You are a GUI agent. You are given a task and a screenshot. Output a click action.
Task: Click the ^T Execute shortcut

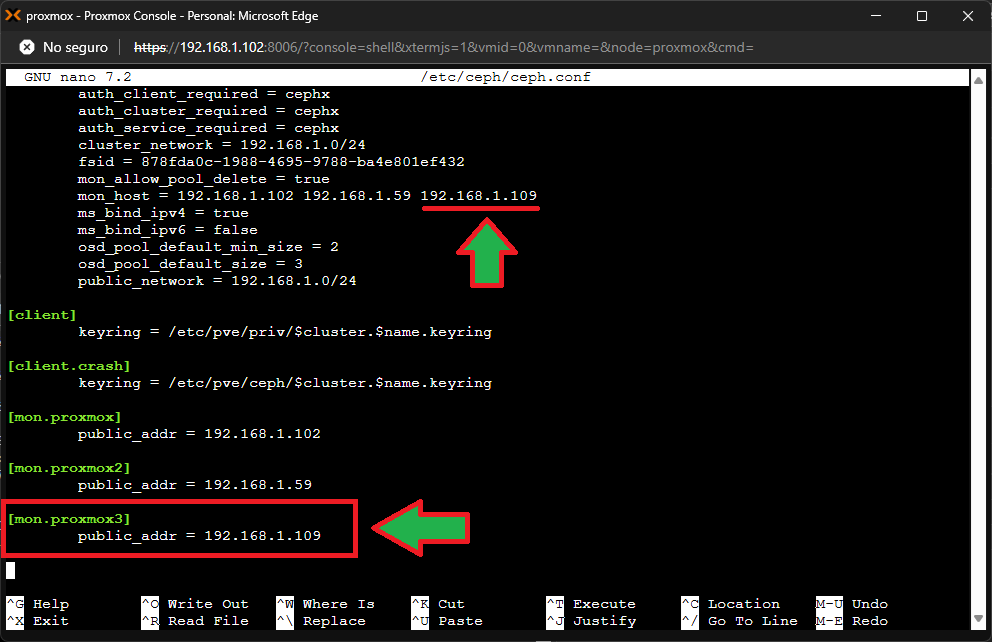pos(591,604)
